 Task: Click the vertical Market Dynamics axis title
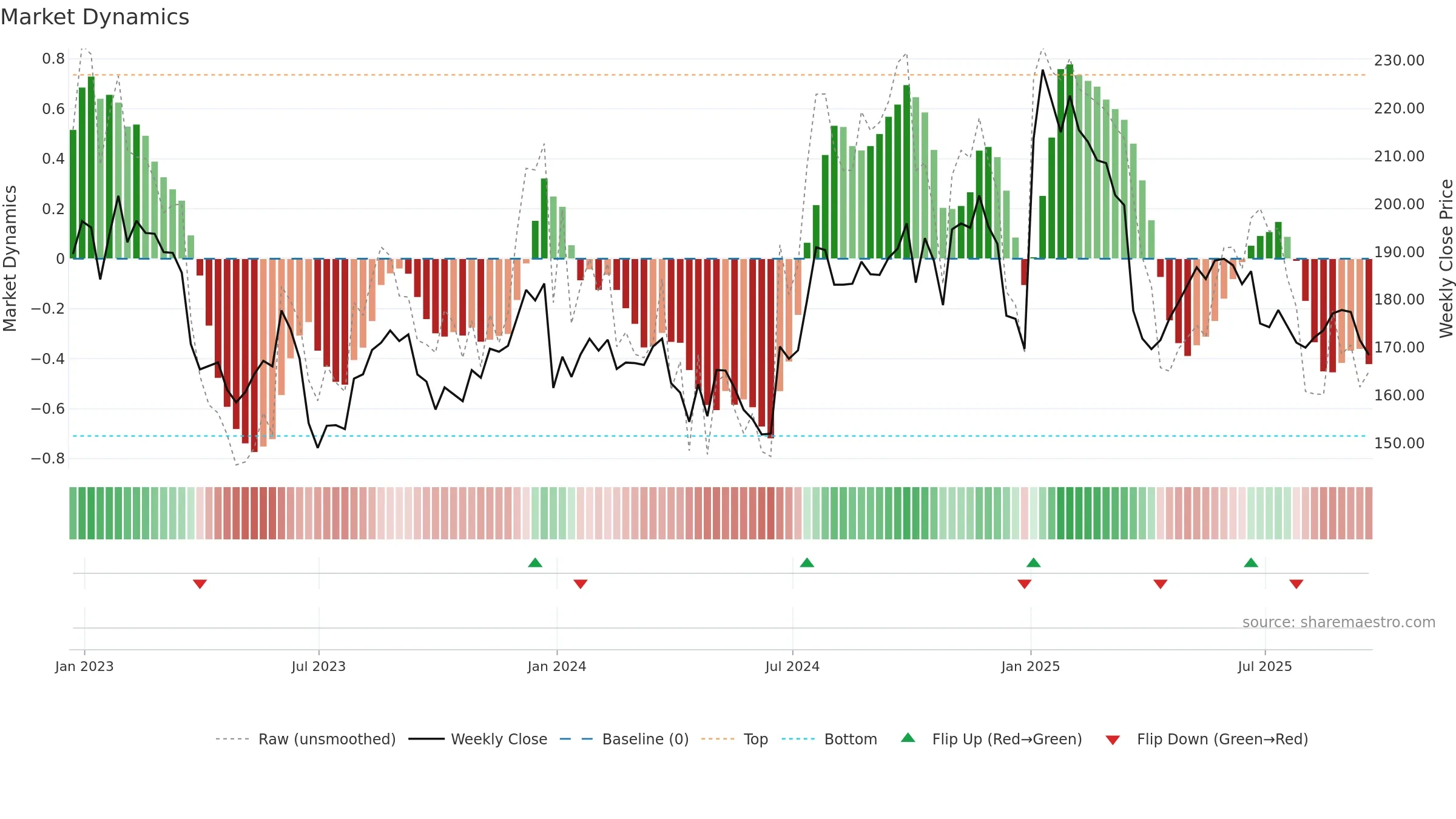pos(10,258)
